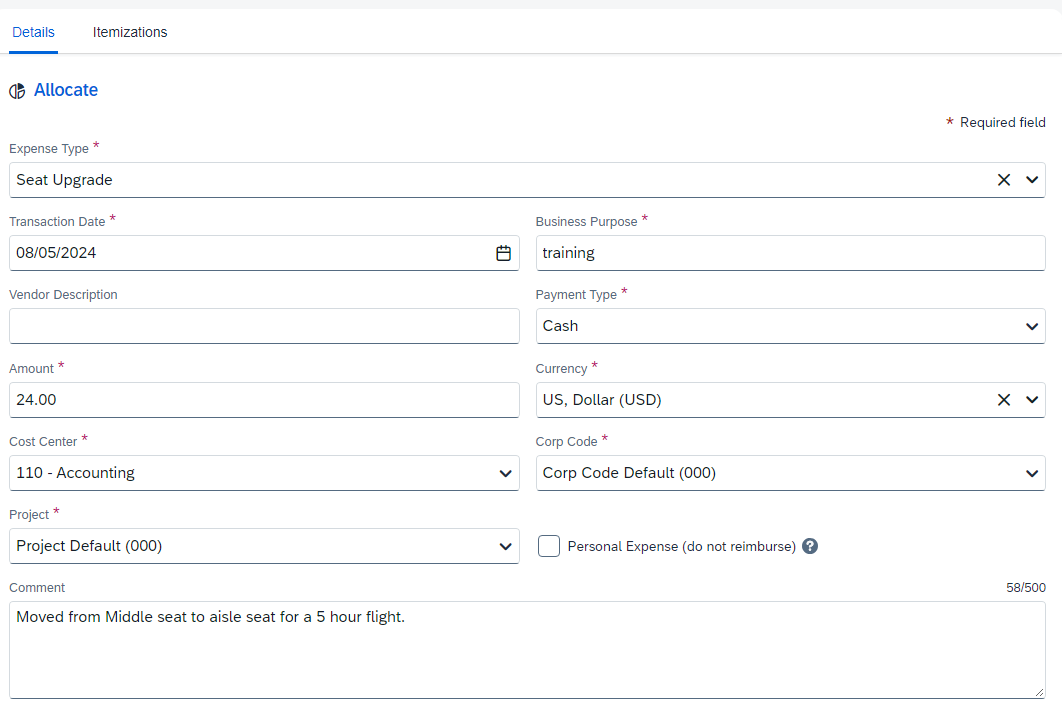The height and width of the screenshot is (712, 1062).
Task: Clear the US Dollar currency selection
Action: (1004, 400)
